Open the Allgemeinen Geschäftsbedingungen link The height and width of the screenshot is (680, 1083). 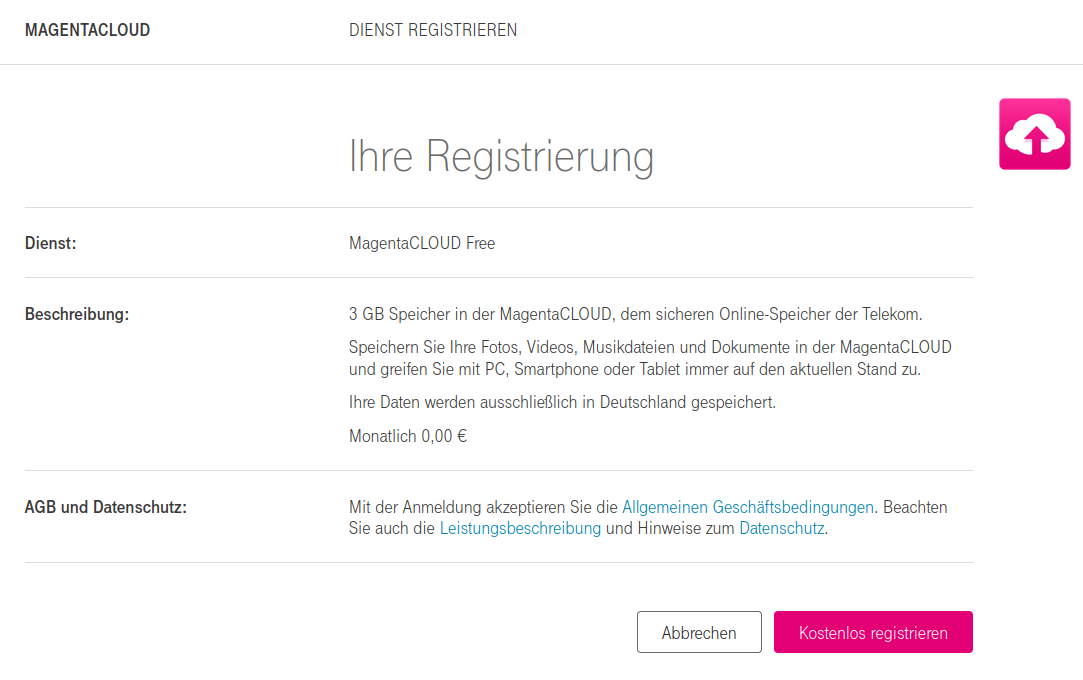pos(747,507)
